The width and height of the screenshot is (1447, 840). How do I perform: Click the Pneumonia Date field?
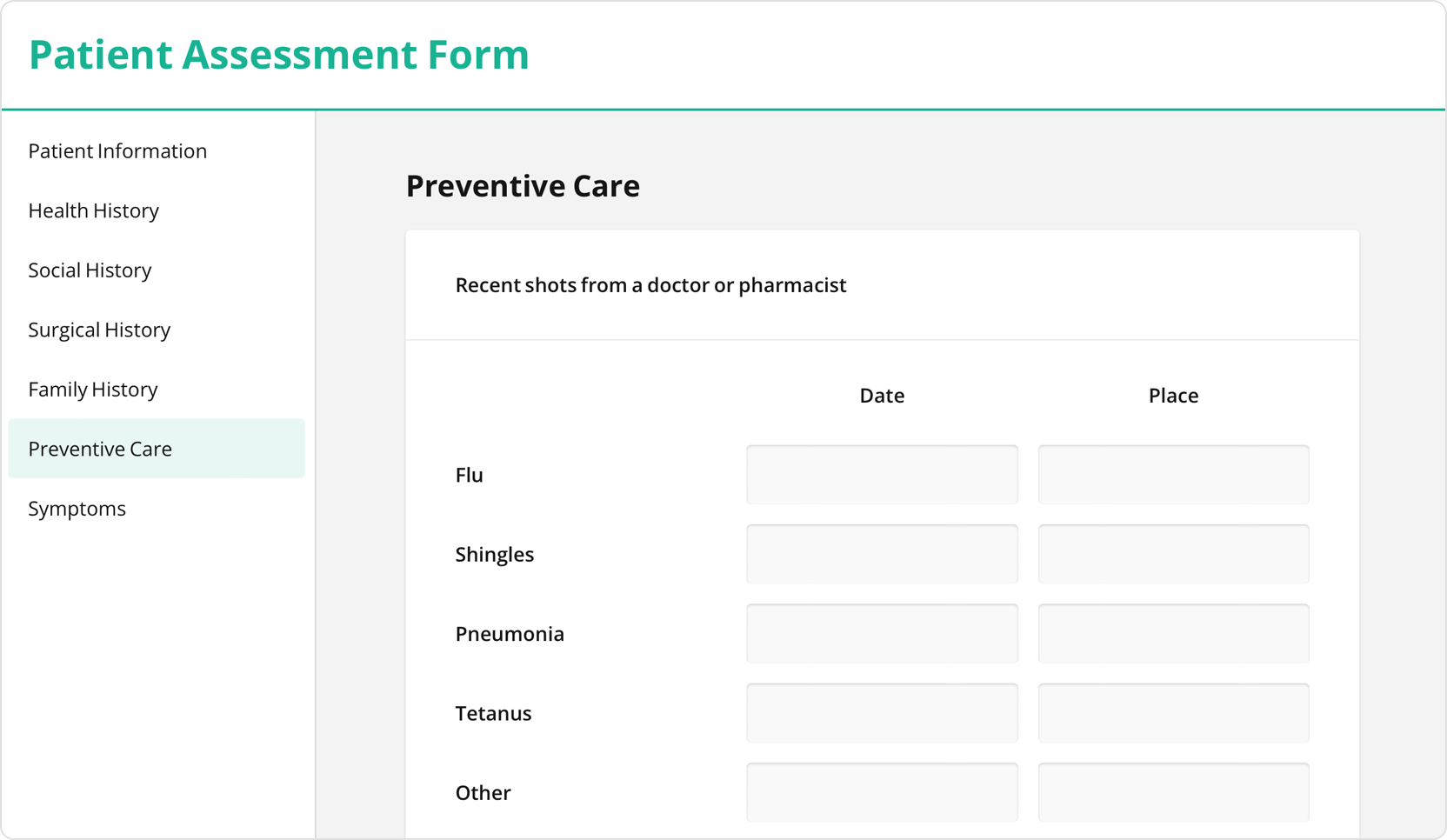coord(881,633)
